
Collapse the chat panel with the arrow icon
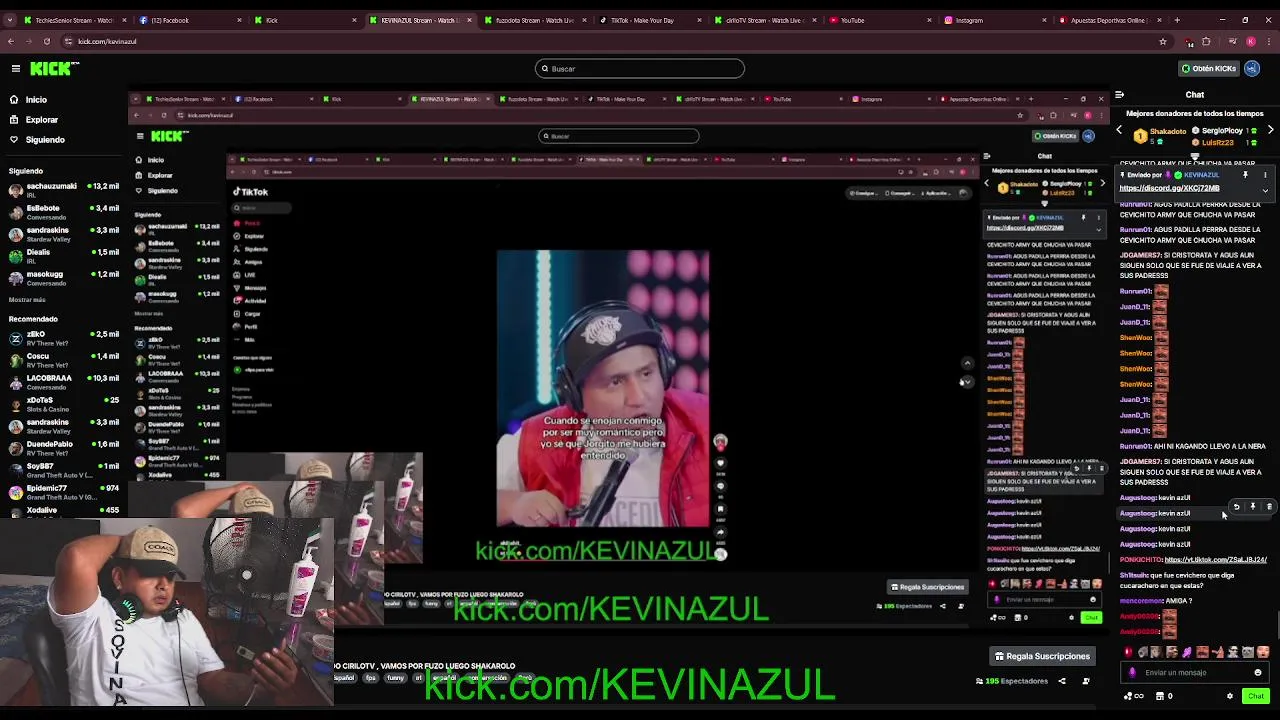click(x=1119, y=95)
